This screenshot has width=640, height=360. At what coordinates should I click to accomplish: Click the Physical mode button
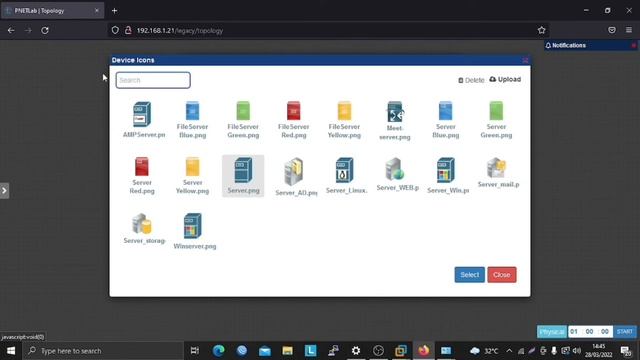552,331
